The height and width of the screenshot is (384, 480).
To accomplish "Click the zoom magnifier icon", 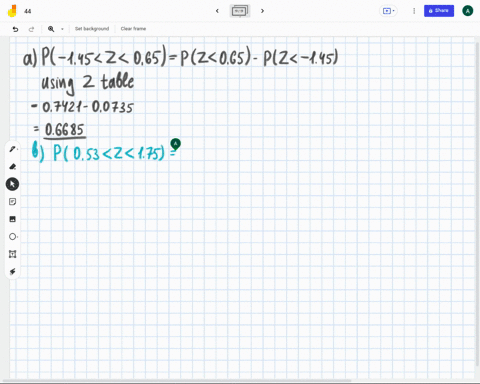I will click(51, 29).
